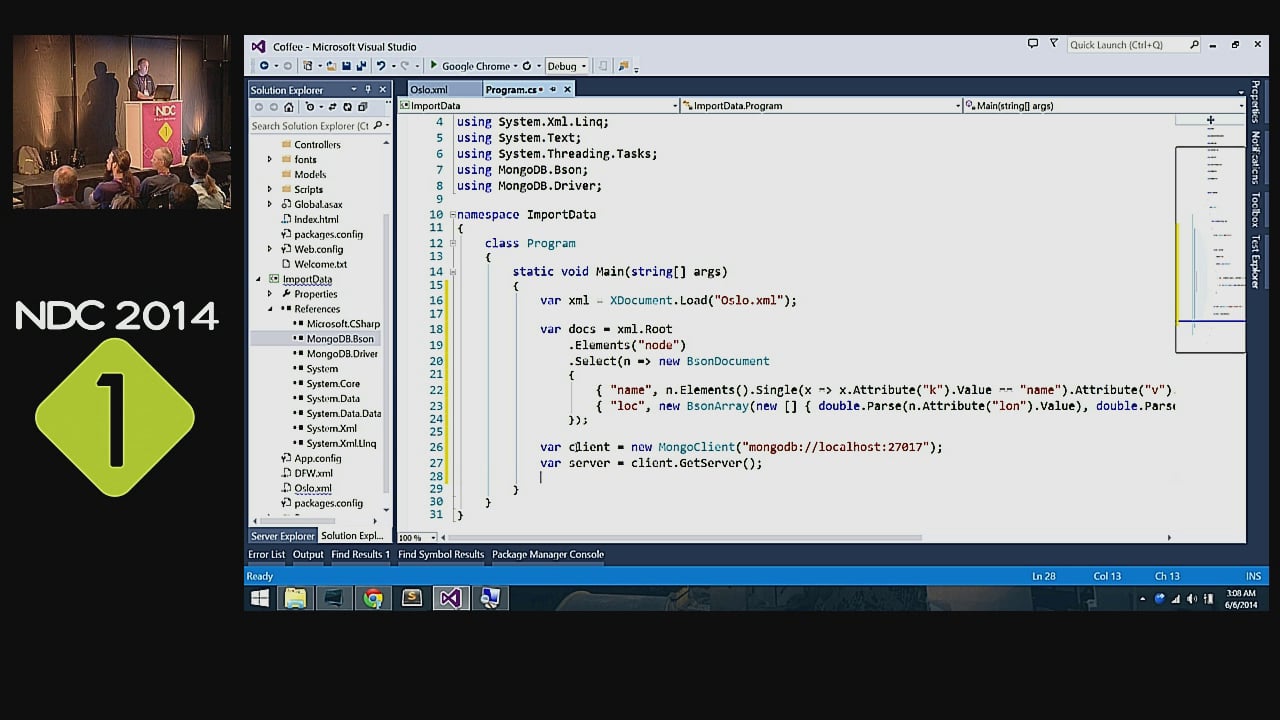
Task: Click the split editor handle above the minimap
Action: point(1210,120)
